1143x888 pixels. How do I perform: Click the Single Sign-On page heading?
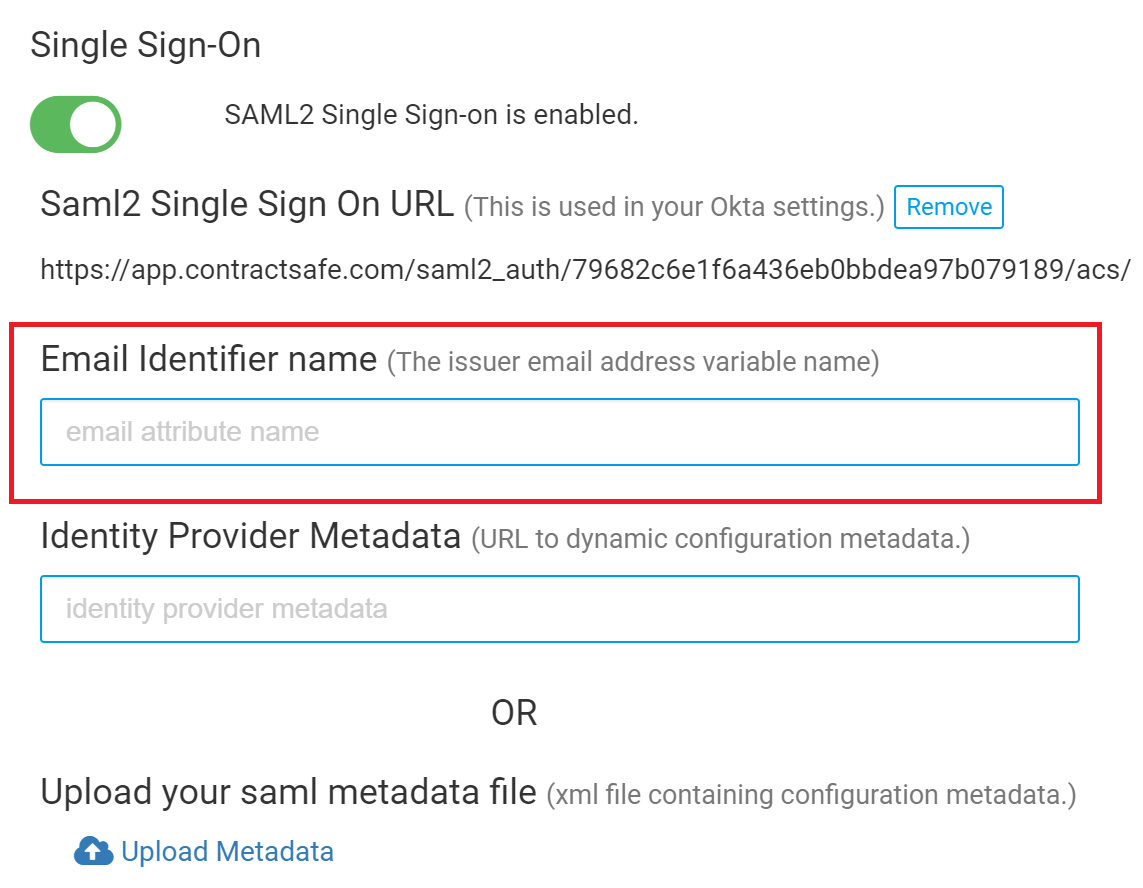tap(146, 45)
